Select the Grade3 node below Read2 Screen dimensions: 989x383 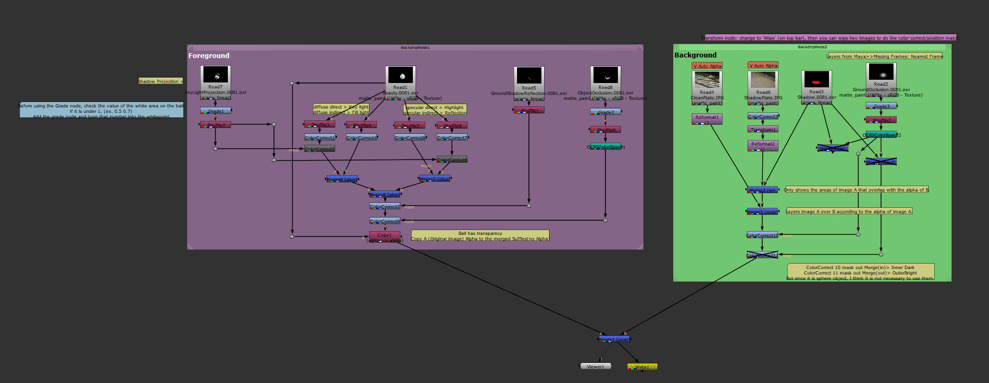click(x=881, y=106)
